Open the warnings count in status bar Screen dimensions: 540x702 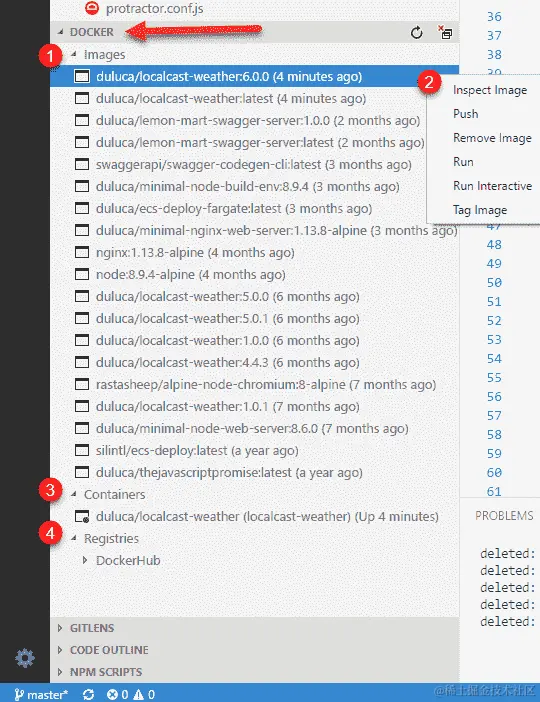(x=144, y=694)
